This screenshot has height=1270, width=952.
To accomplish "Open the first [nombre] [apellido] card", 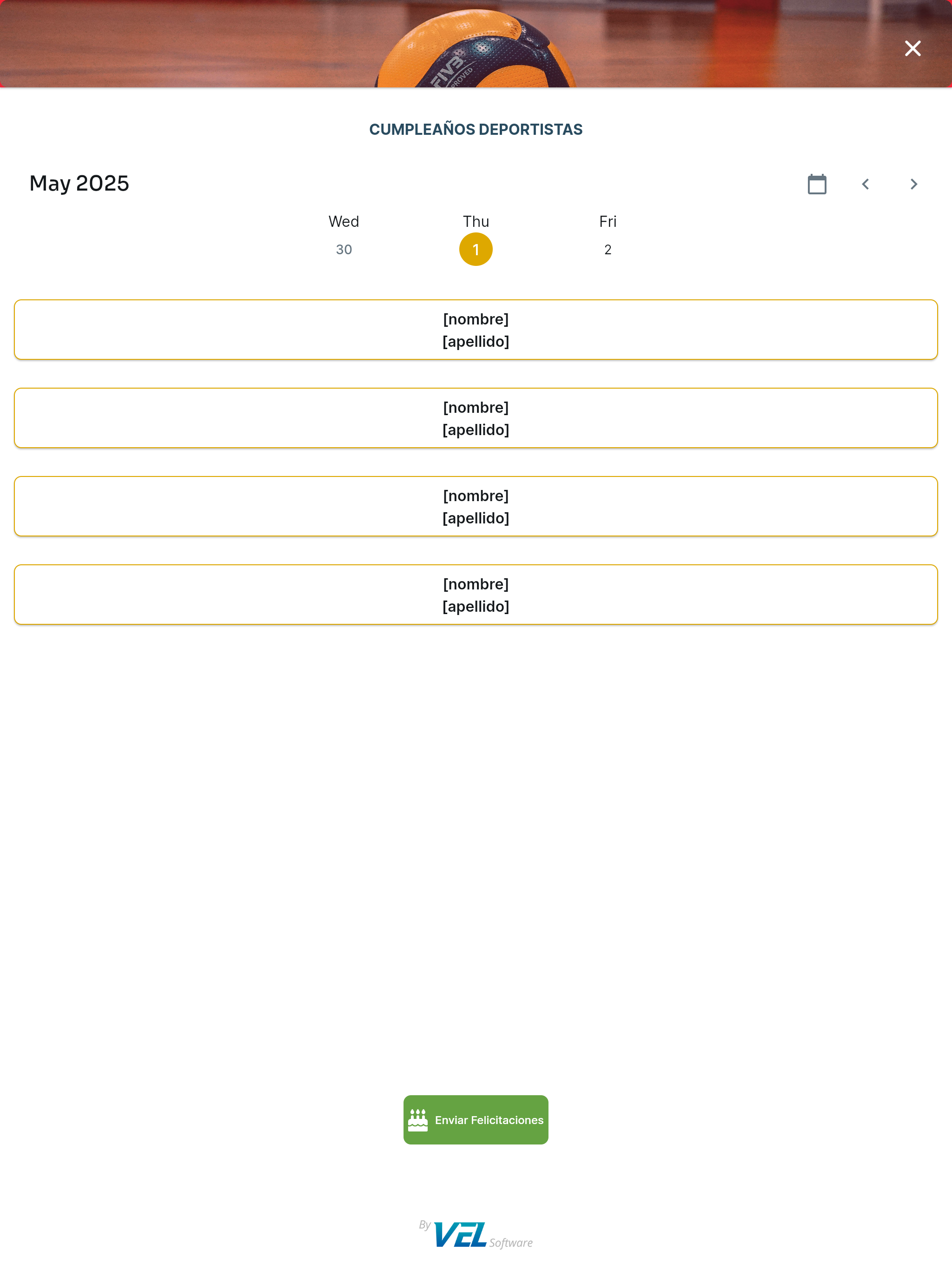I will click(x=476, y=330).
